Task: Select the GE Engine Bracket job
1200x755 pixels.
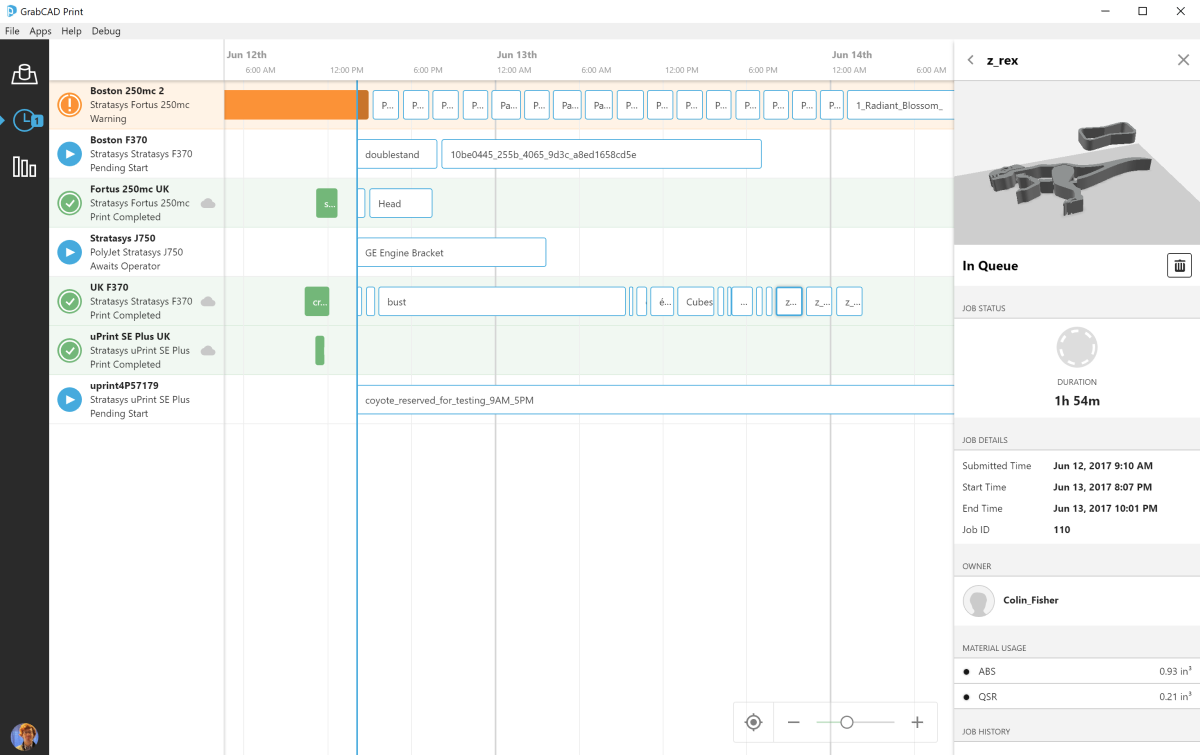Action: 451,252
